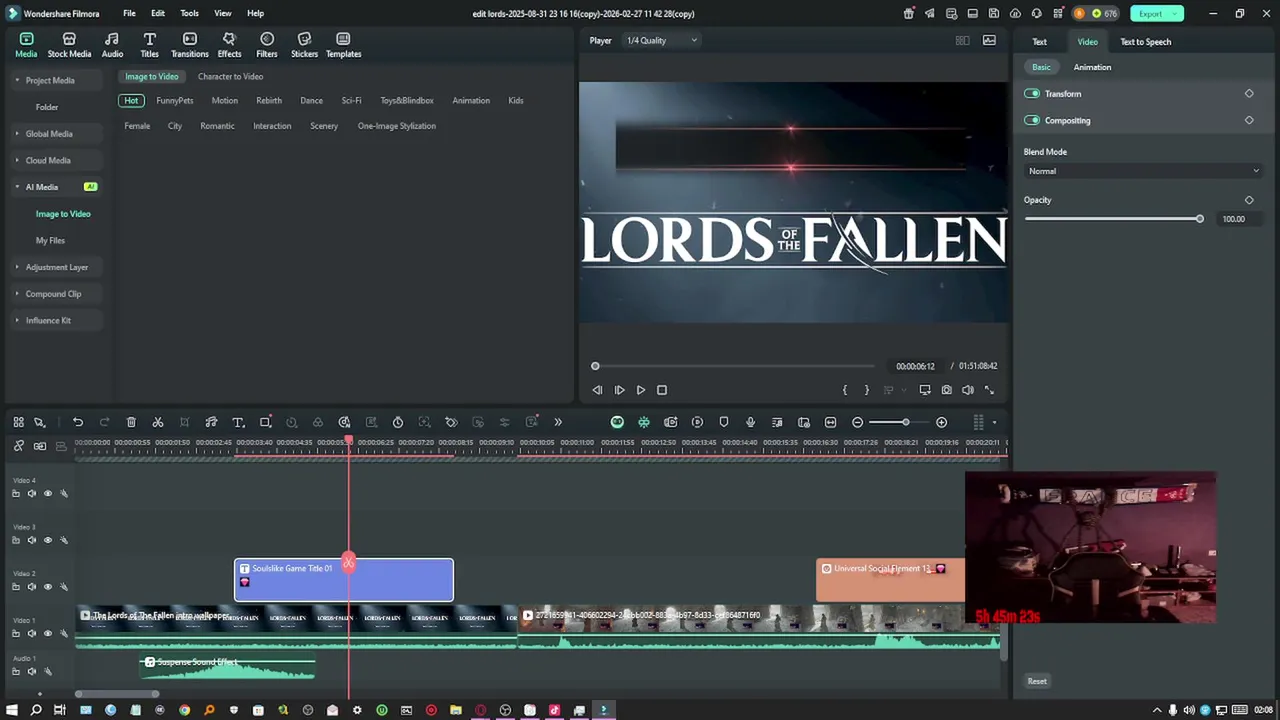
Task: Open the Help menu
Action: click(255, 13)
